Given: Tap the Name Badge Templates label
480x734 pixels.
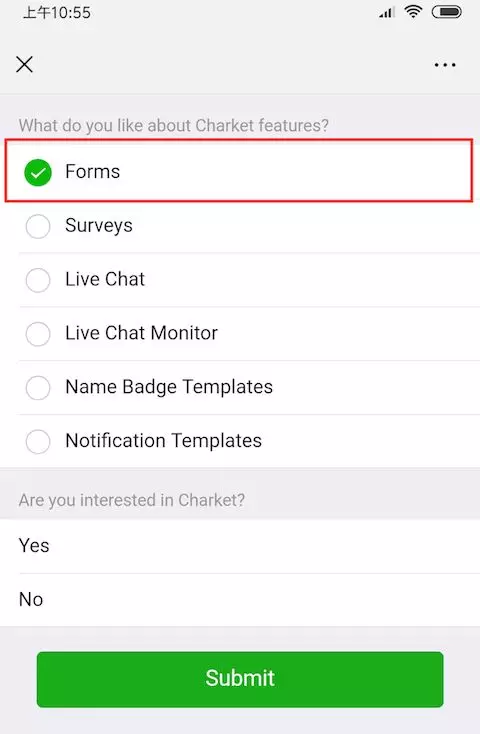Looking at the screenshot, I should click(x=169, y=388).
